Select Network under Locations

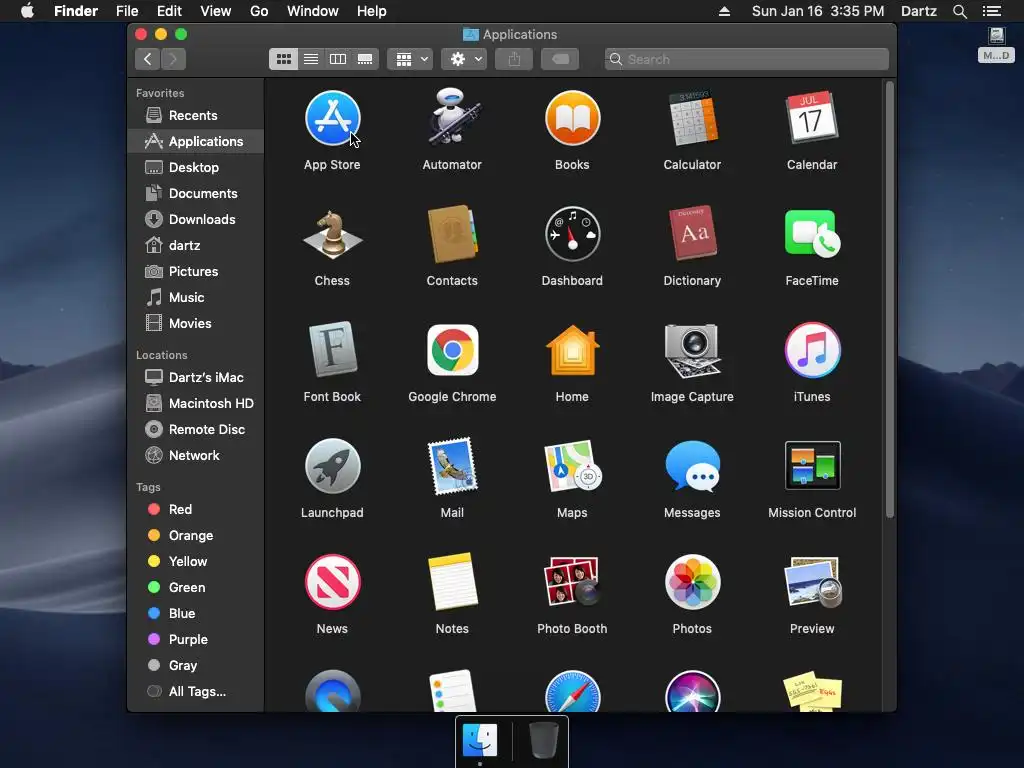click(x=196, y=456)
